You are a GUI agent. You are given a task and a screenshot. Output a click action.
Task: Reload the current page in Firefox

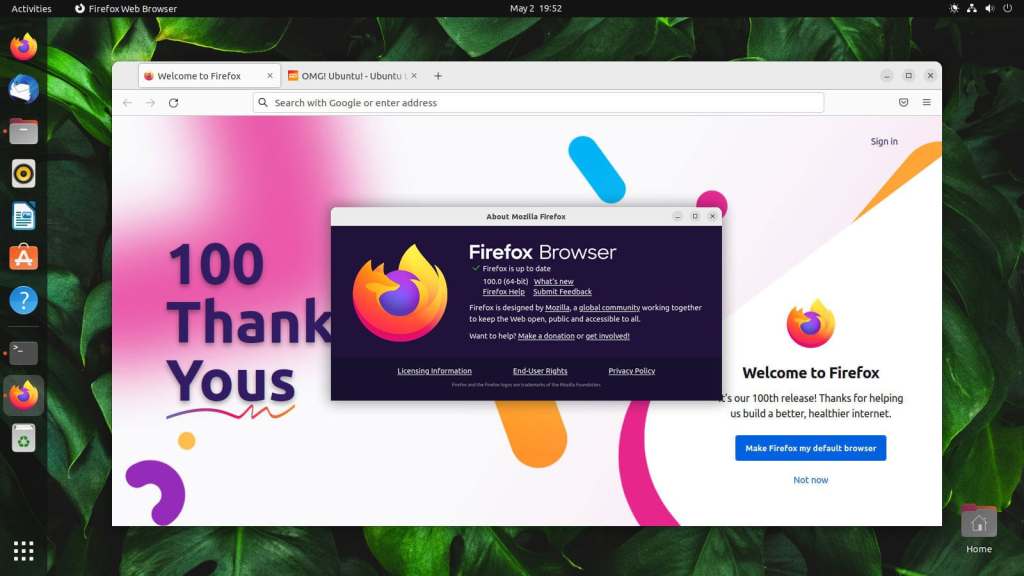coord(174,102)
